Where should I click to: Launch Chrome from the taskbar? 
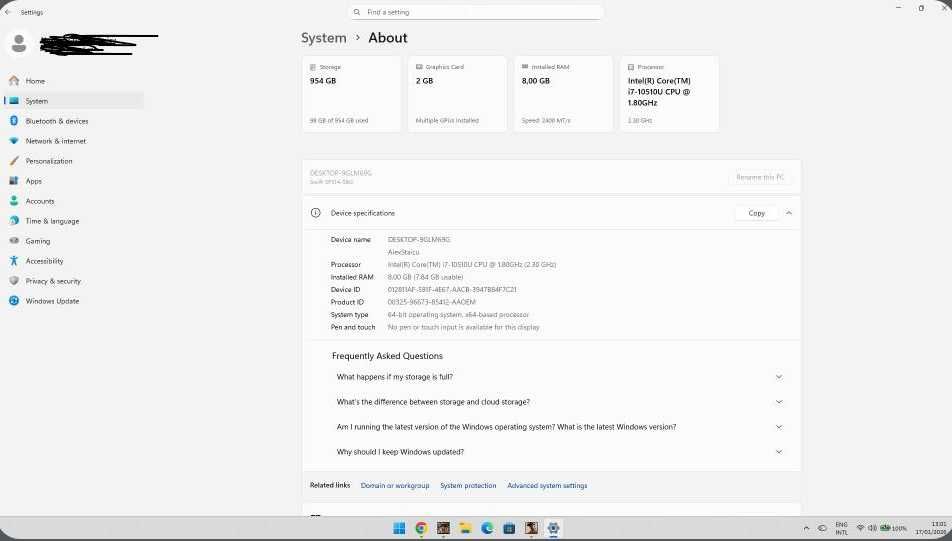(x=421, y=528)
